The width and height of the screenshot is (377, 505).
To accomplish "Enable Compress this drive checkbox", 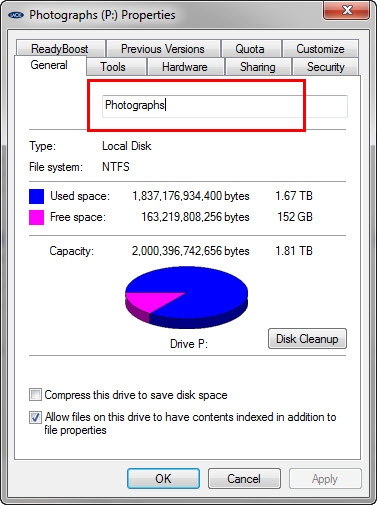I will 35,395.
